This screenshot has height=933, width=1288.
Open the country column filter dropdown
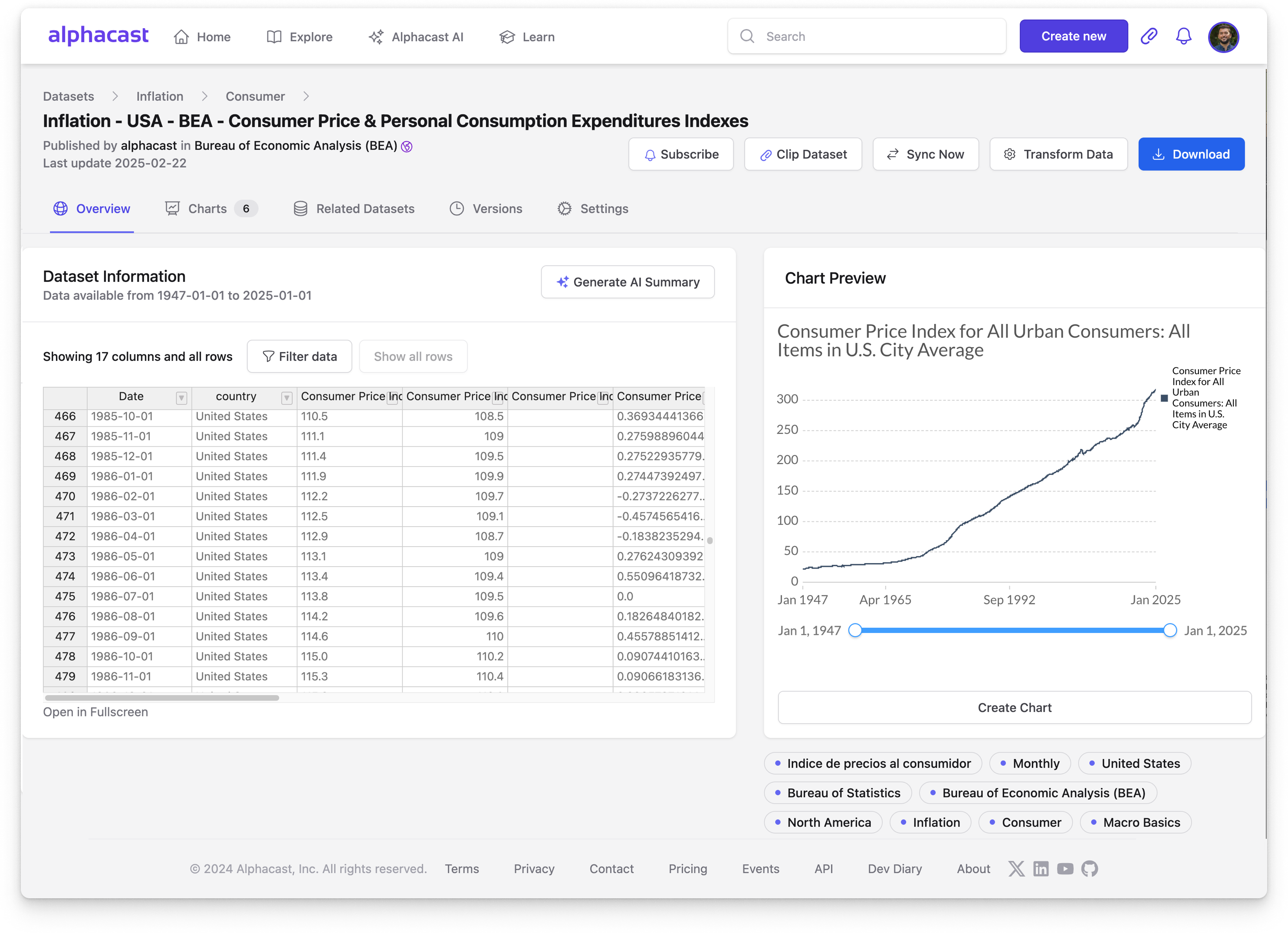click(287, 398)
